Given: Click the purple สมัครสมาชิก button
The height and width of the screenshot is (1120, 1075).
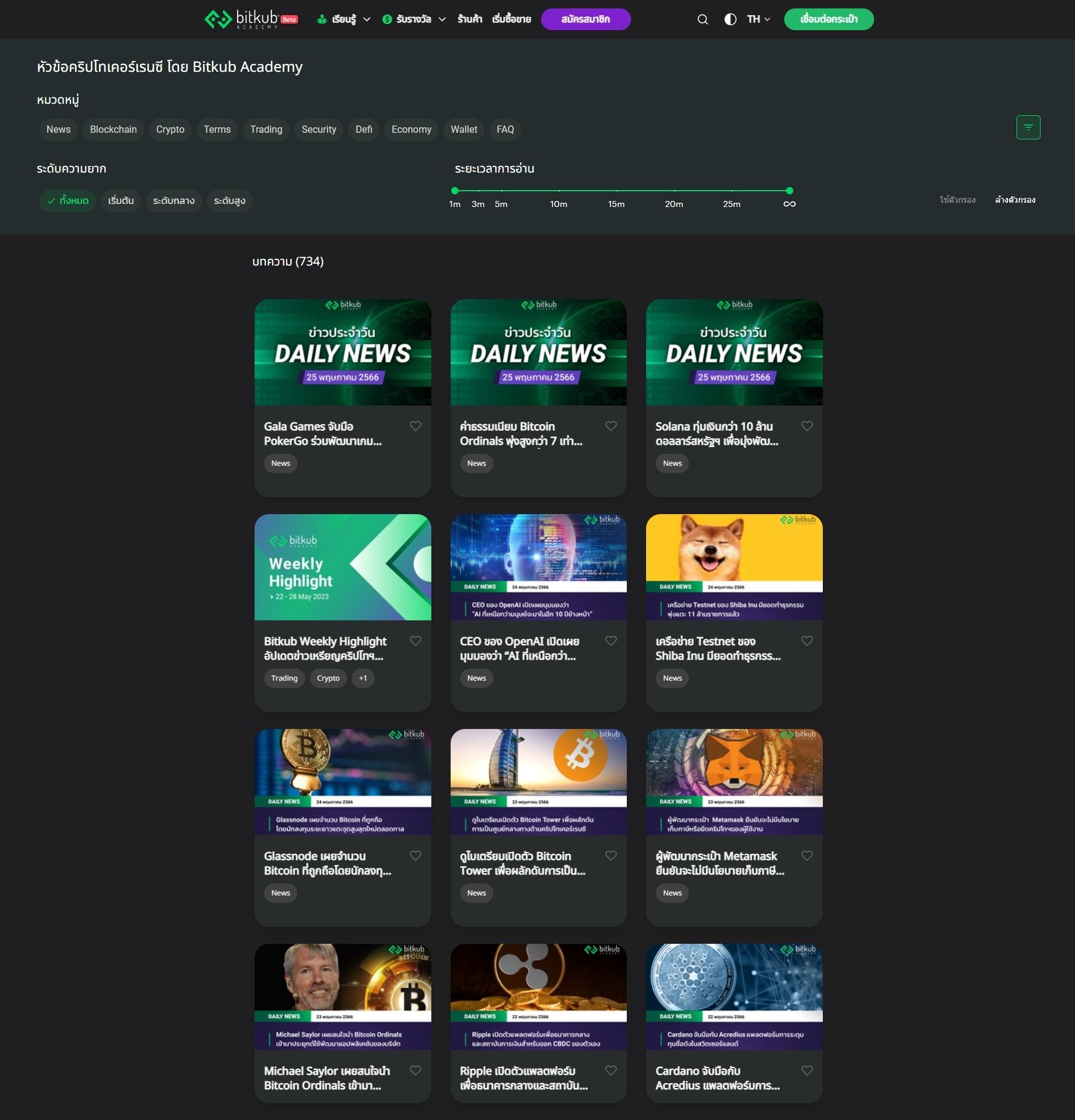Looking at the screenshot, I should (x=586, y=19).
